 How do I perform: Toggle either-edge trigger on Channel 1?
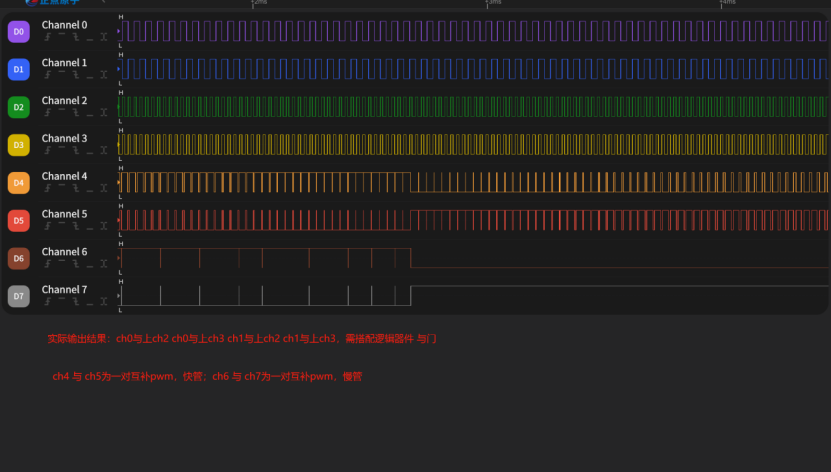coord(104,74)
